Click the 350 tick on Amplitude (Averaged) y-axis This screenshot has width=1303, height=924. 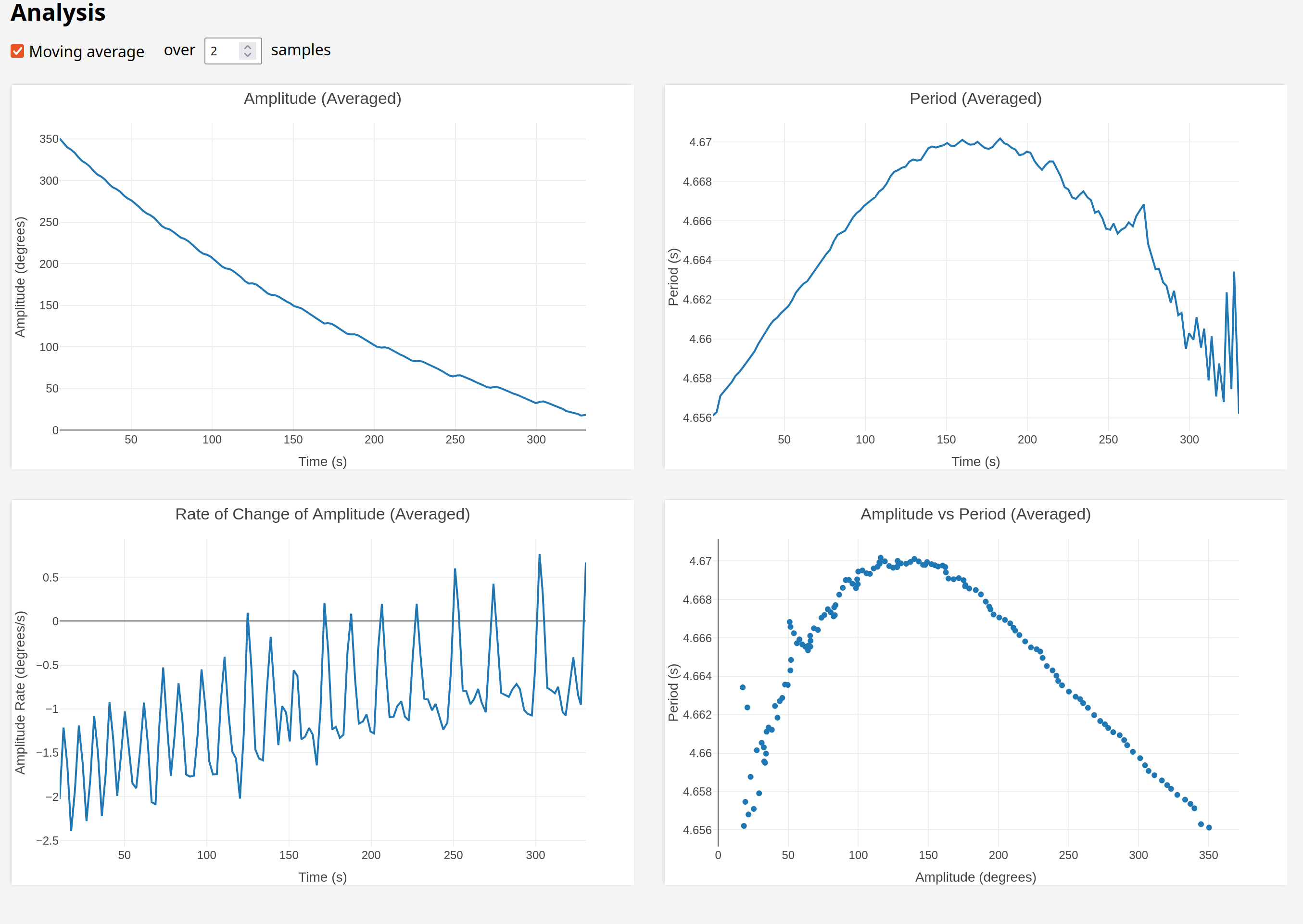49,139
